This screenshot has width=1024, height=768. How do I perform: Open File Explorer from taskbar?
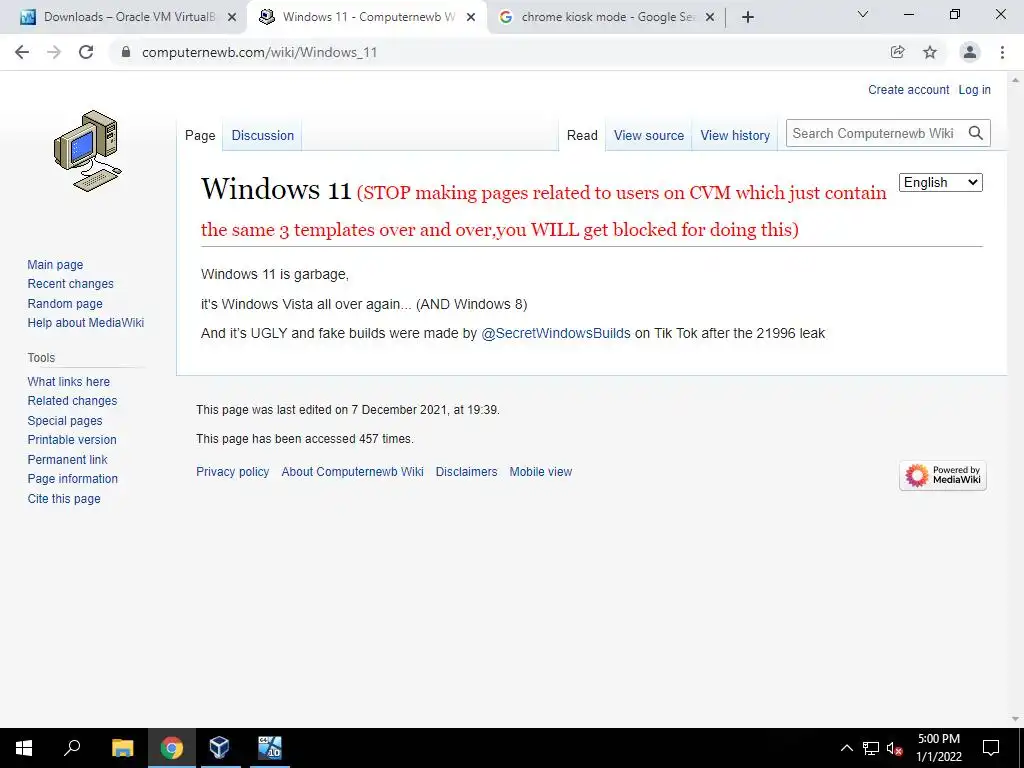pyautogui.click(x=123, y=748)
